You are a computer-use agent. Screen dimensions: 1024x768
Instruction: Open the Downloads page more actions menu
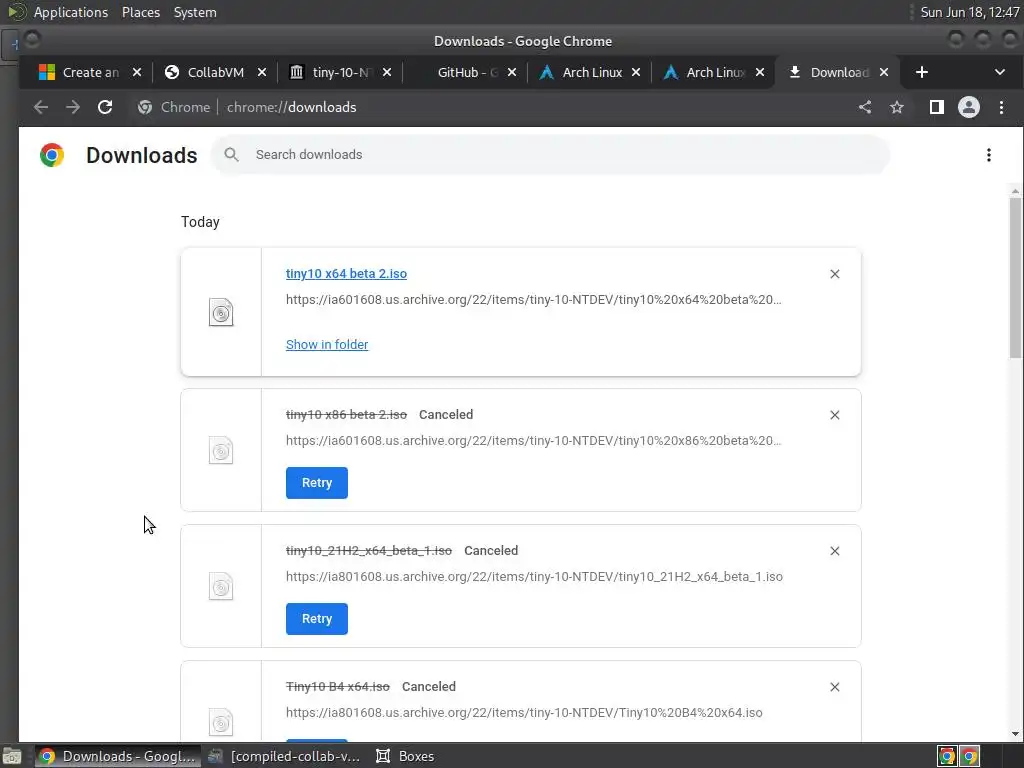point(989,155)
